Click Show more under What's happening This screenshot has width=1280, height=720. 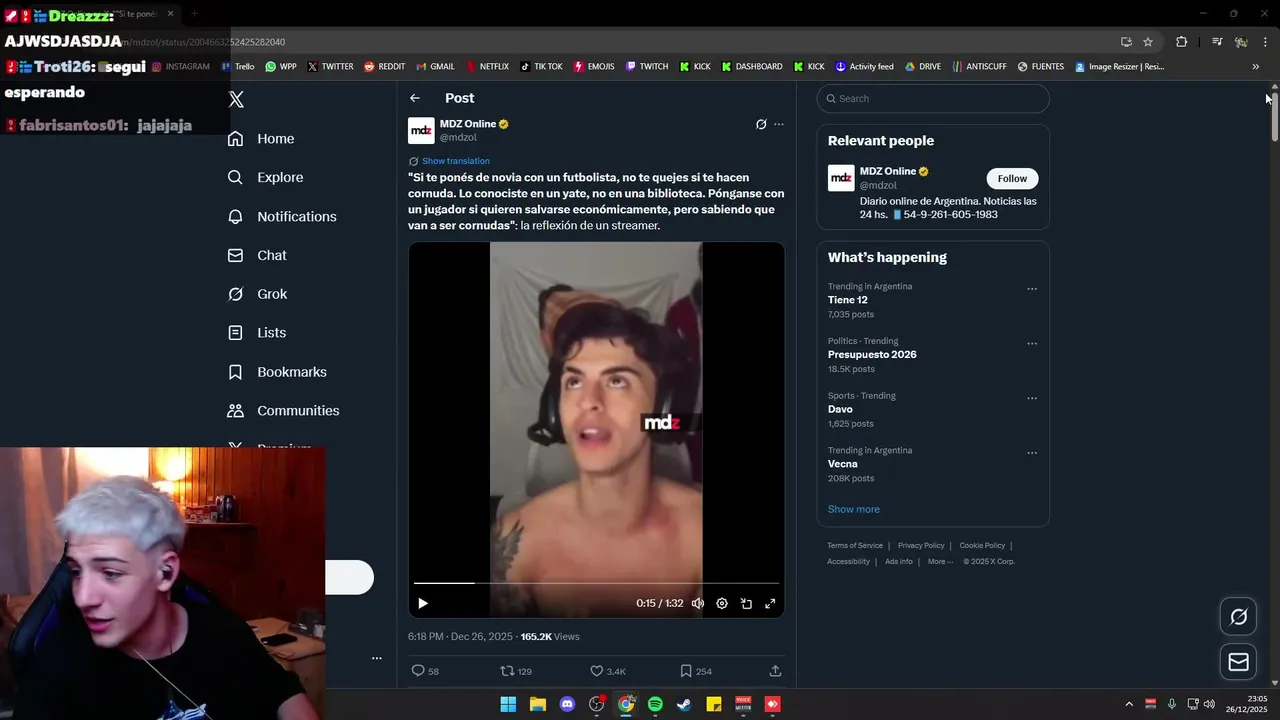point(853,509)
